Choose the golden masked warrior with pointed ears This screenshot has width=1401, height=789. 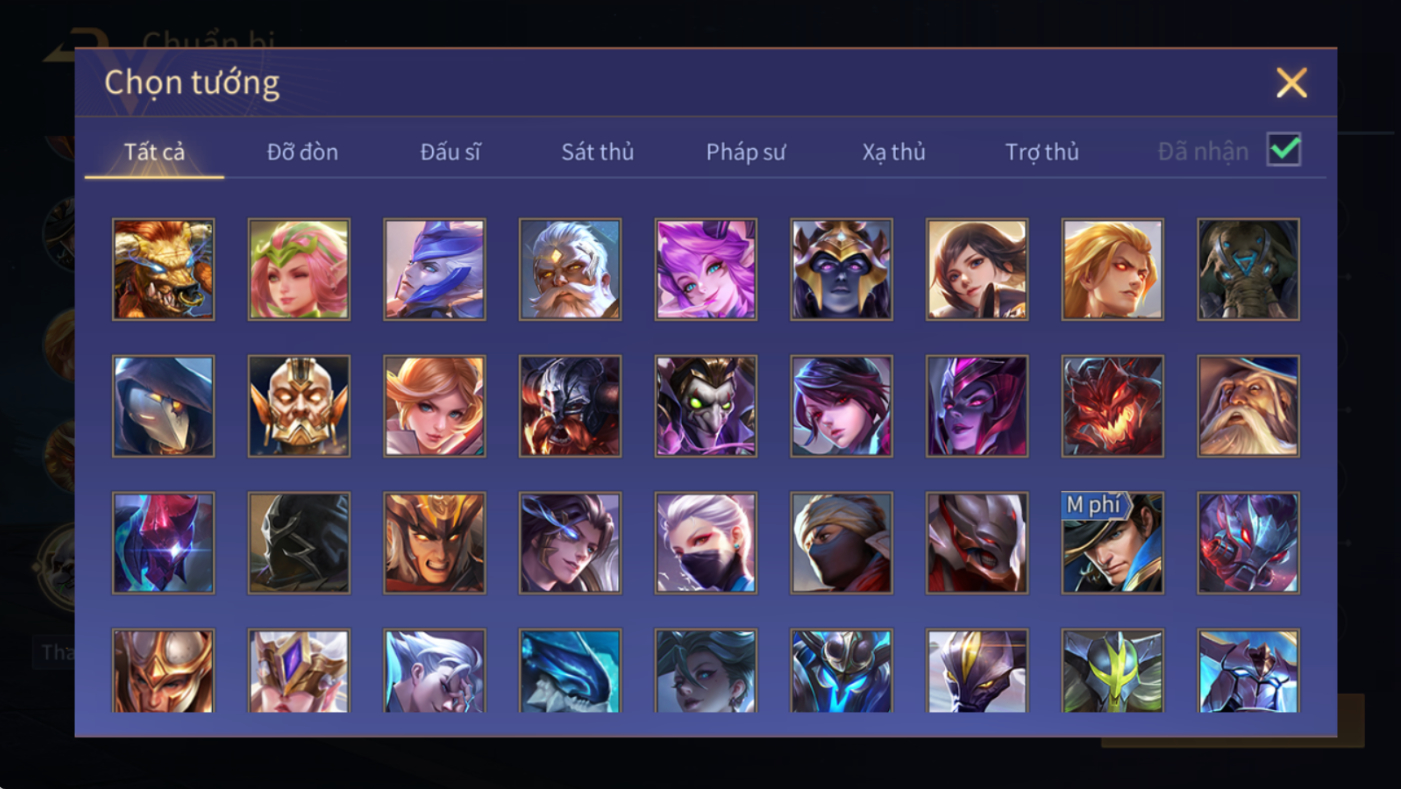pyautogui.click(x=299, y=406)
